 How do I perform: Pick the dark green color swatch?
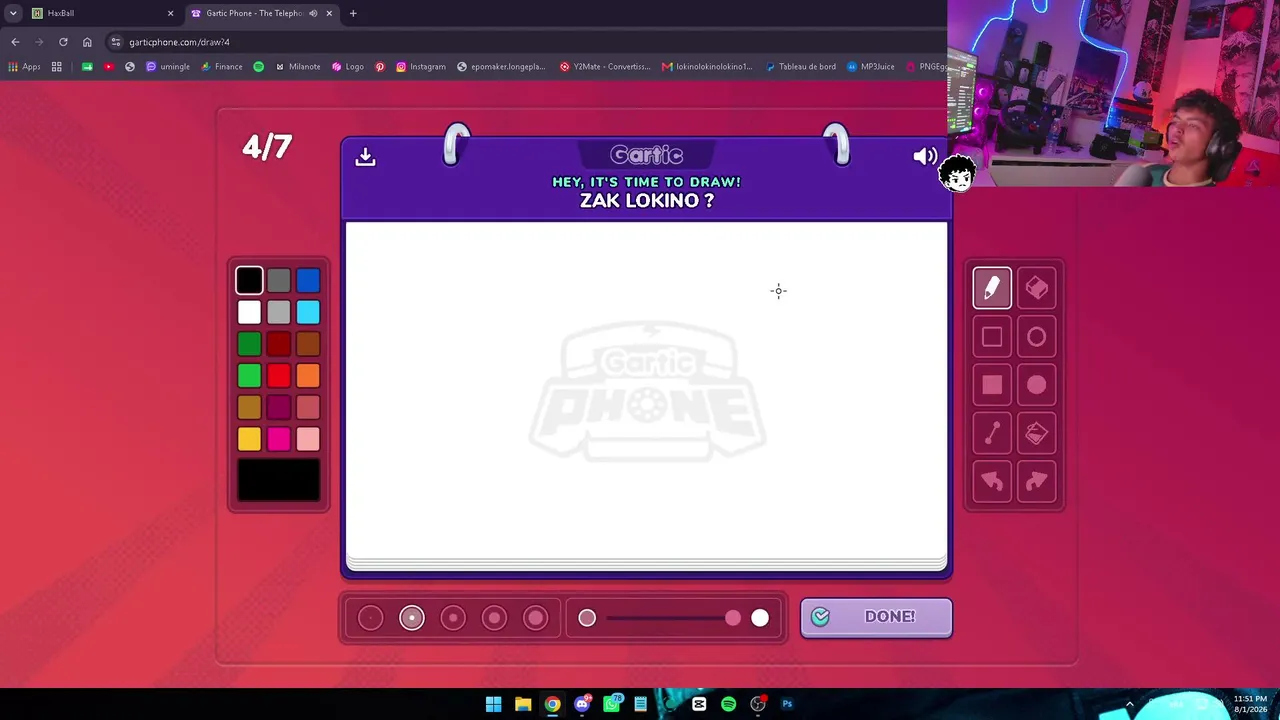click(x=249, y=345)
